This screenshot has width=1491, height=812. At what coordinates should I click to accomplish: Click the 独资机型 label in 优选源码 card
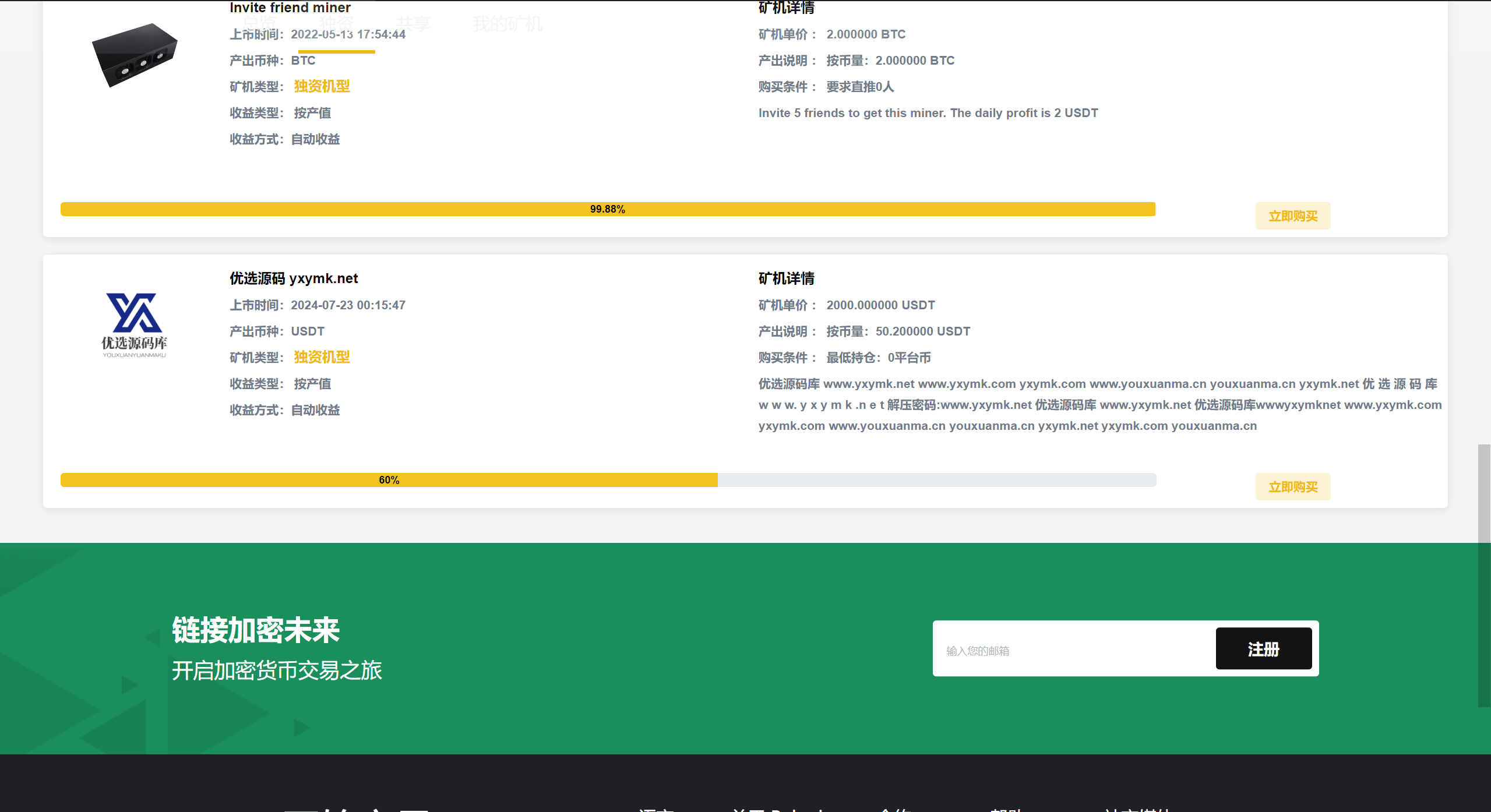pos(322,357)
